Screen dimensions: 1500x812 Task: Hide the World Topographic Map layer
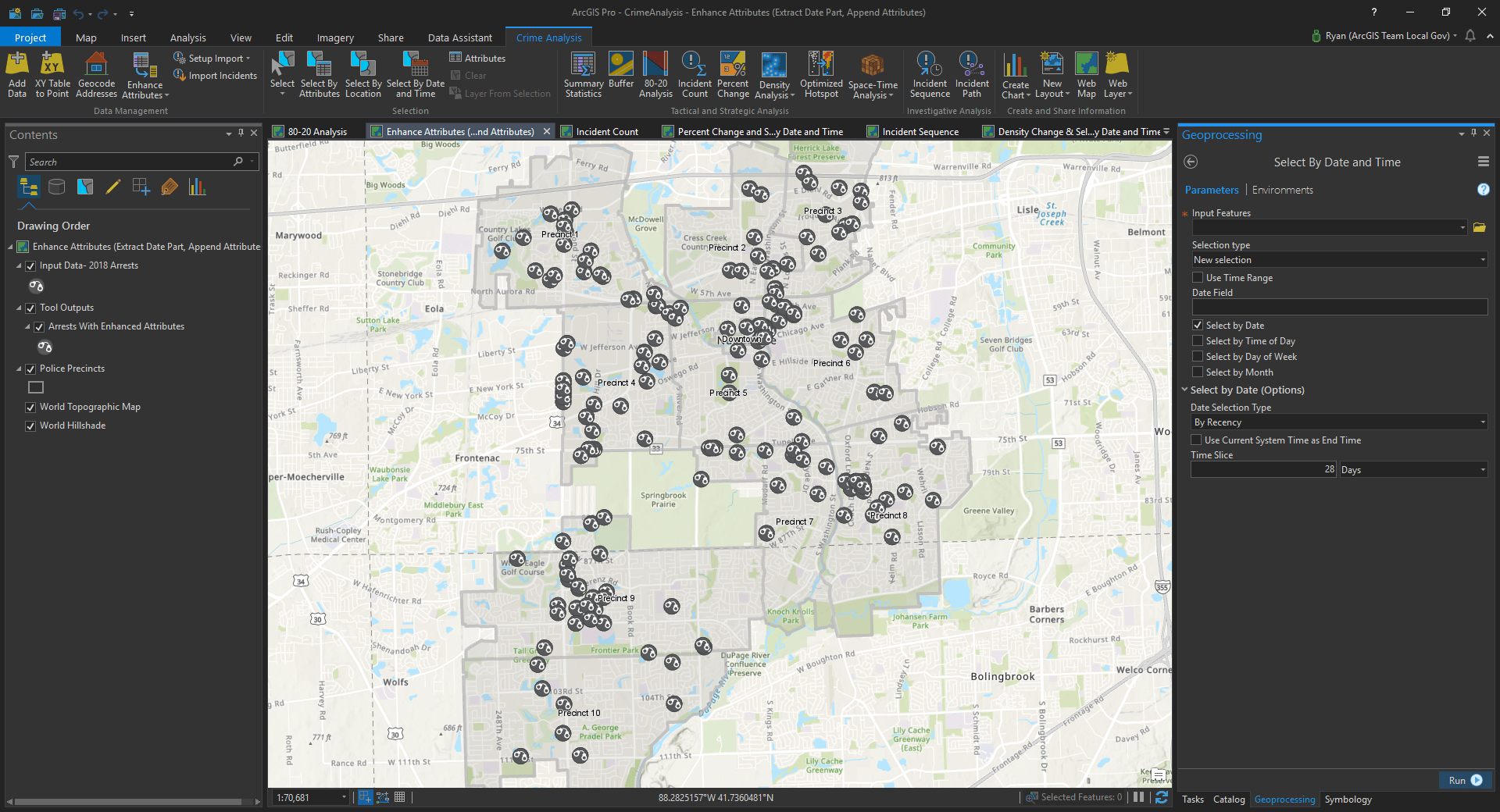(x=30, y=407)
